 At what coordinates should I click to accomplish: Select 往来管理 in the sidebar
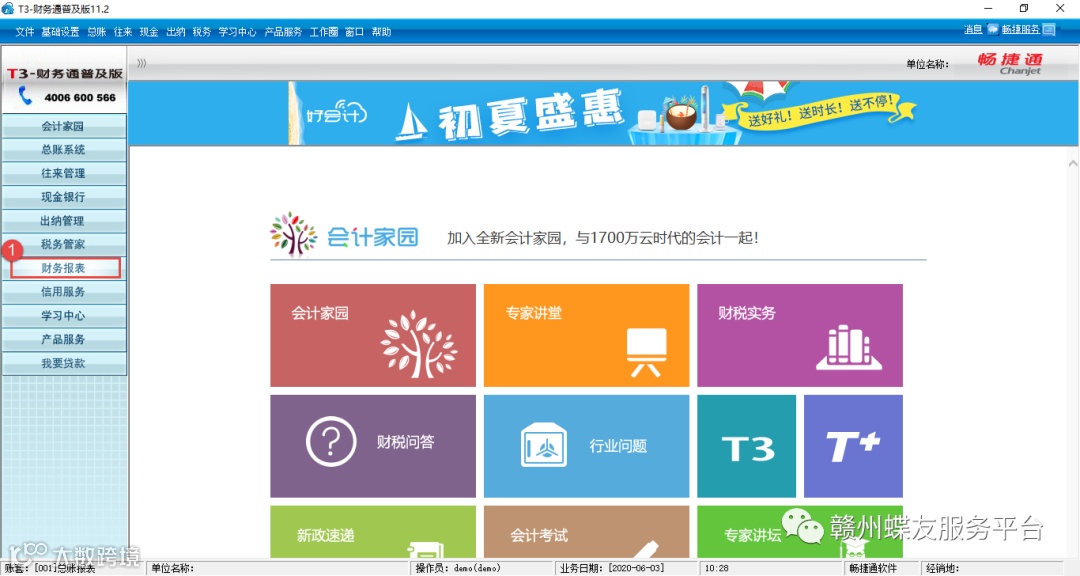[63, 173]
